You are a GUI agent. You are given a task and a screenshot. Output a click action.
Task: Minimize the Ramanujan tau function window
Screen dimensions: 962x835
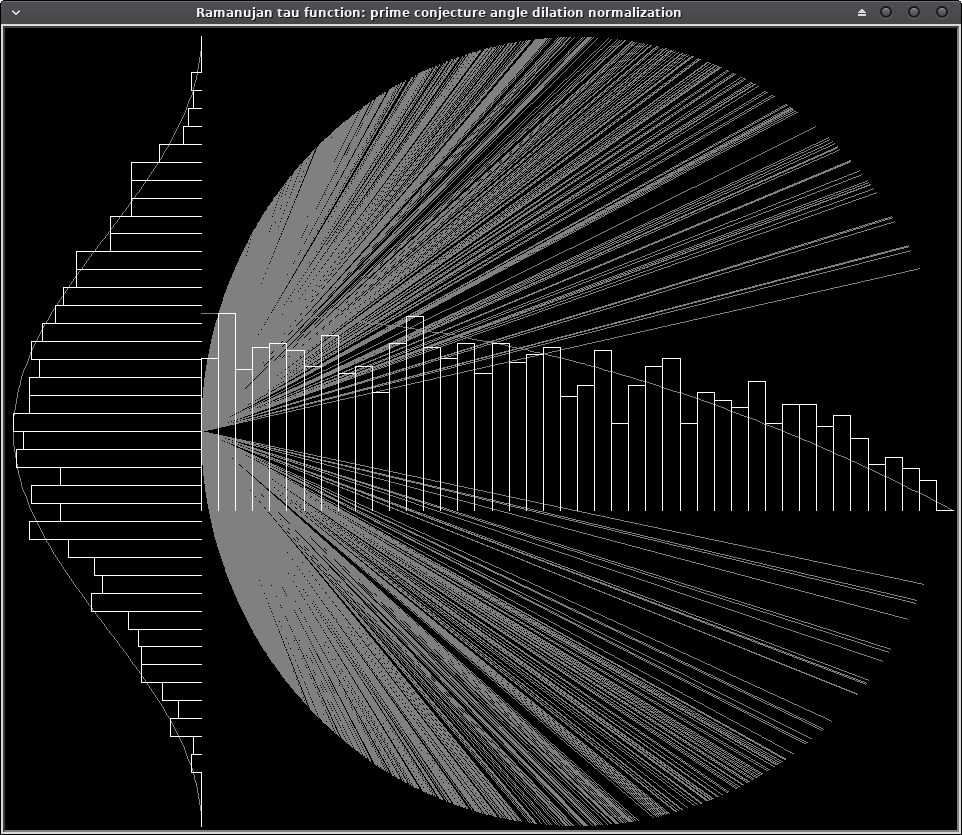tap(886, 12)
